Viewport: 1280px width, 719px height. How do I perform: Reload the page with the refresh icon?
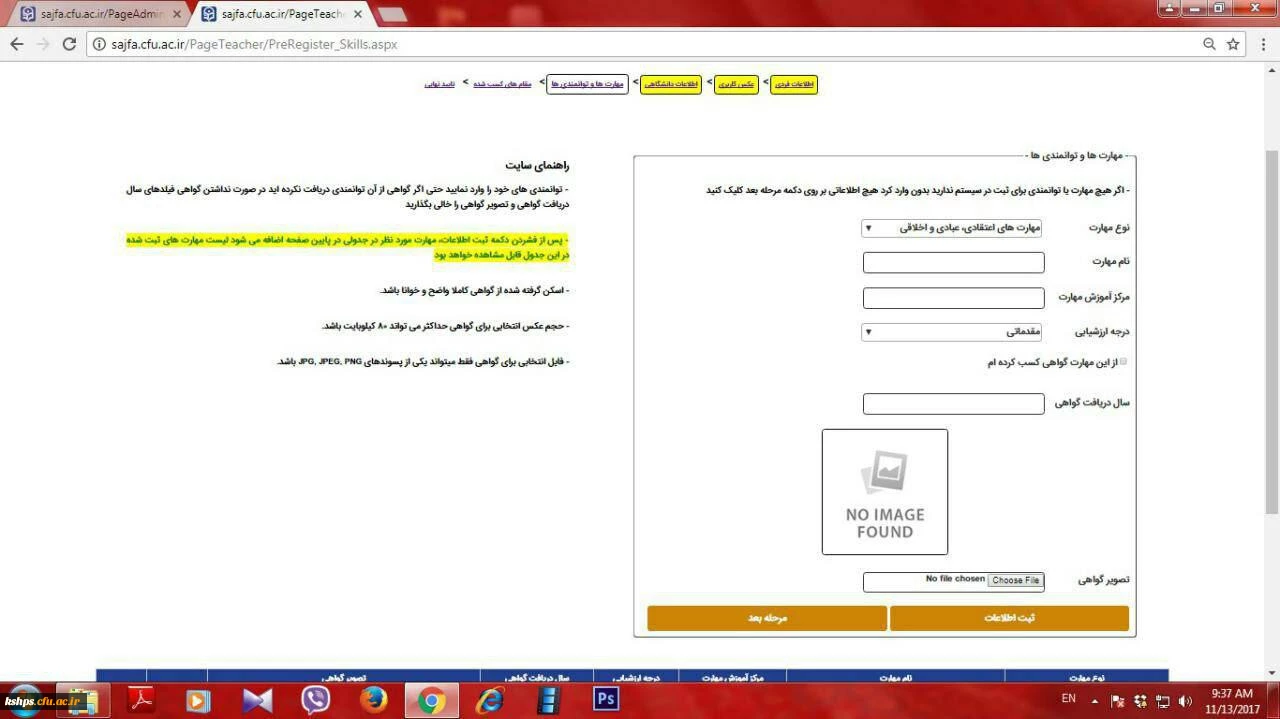pyautogui.click(x=69, y=44)
